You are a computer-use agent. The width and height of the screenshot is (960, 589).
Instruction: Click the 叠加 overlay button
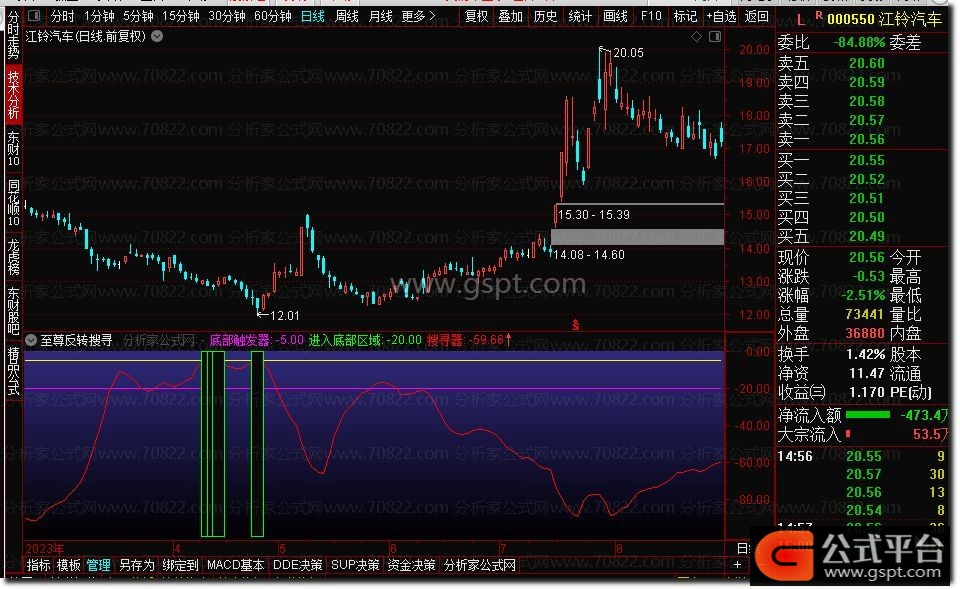(x=511, y=16)
